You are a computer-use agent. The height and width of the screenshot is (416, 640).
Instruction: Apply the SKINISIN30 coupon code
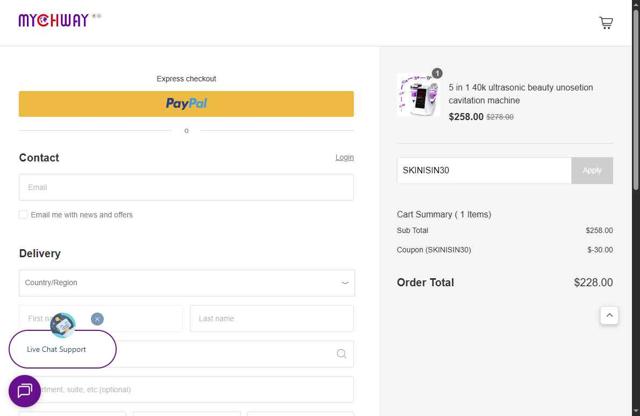tap(592, 170)
